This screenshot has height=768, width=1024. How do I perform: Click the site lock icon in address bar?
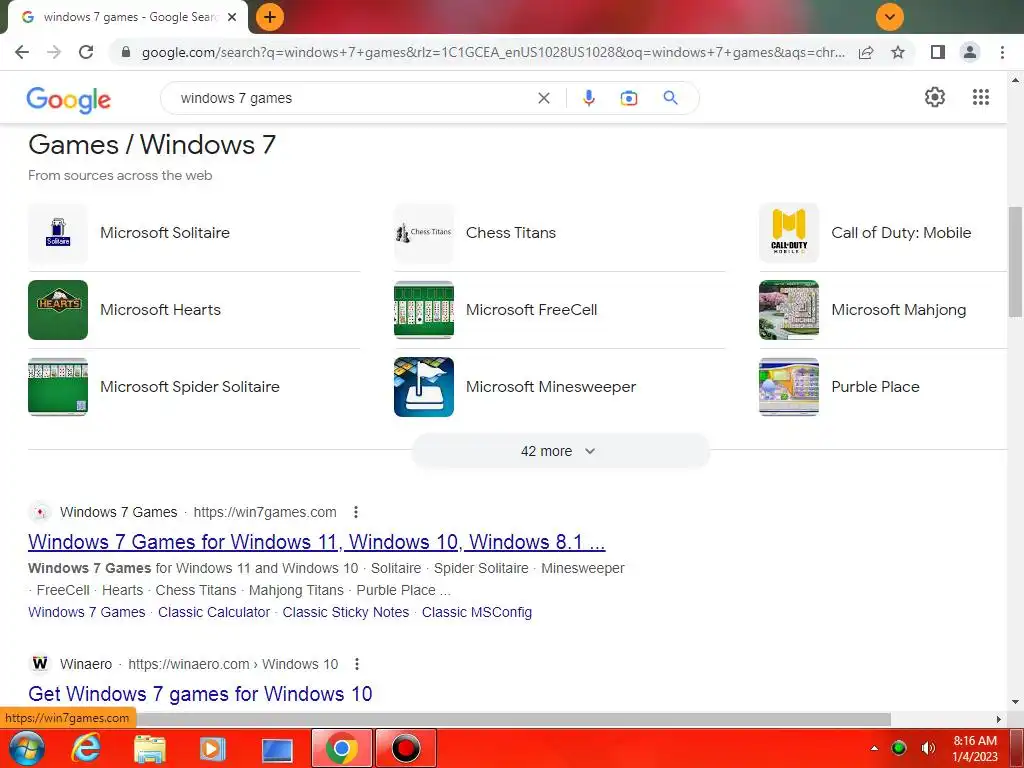[126, 52]
